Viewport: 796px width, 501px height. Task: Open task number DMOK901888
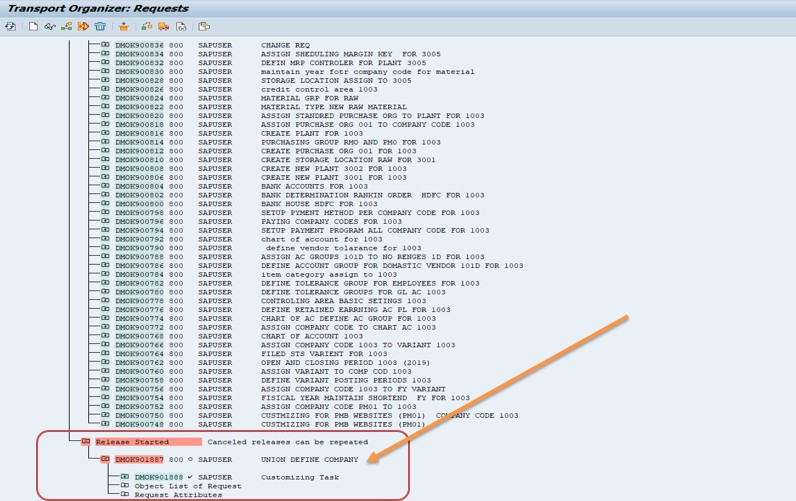click(159, 478)
